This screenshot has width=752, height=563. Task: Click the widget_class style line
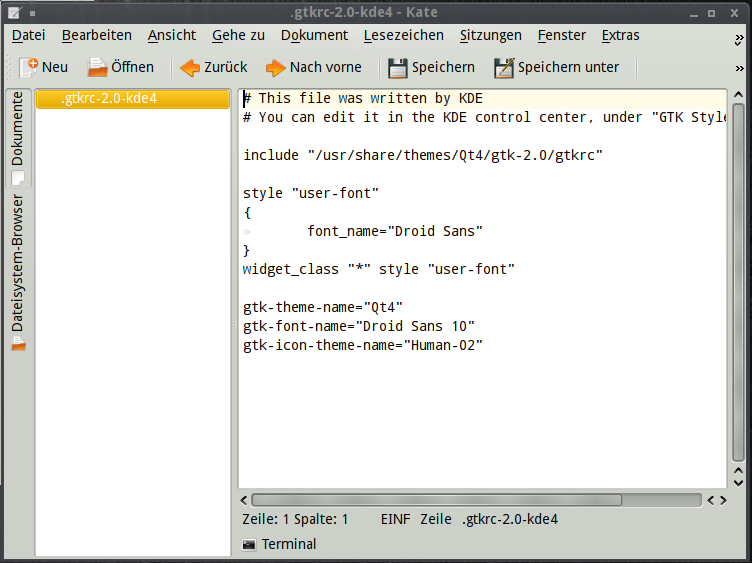(378, 269)
